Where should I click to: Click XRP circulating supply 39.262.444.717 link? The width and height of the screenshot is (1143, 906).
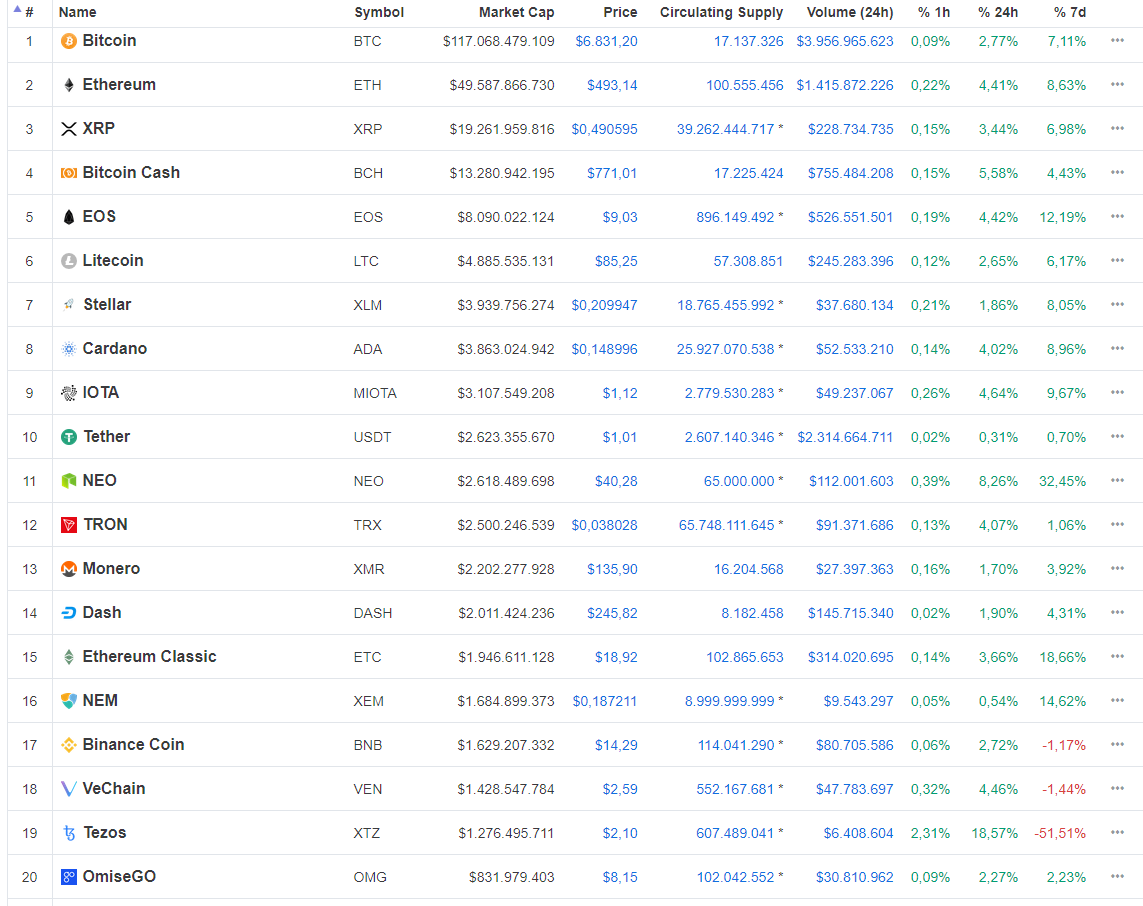point(725,129)
